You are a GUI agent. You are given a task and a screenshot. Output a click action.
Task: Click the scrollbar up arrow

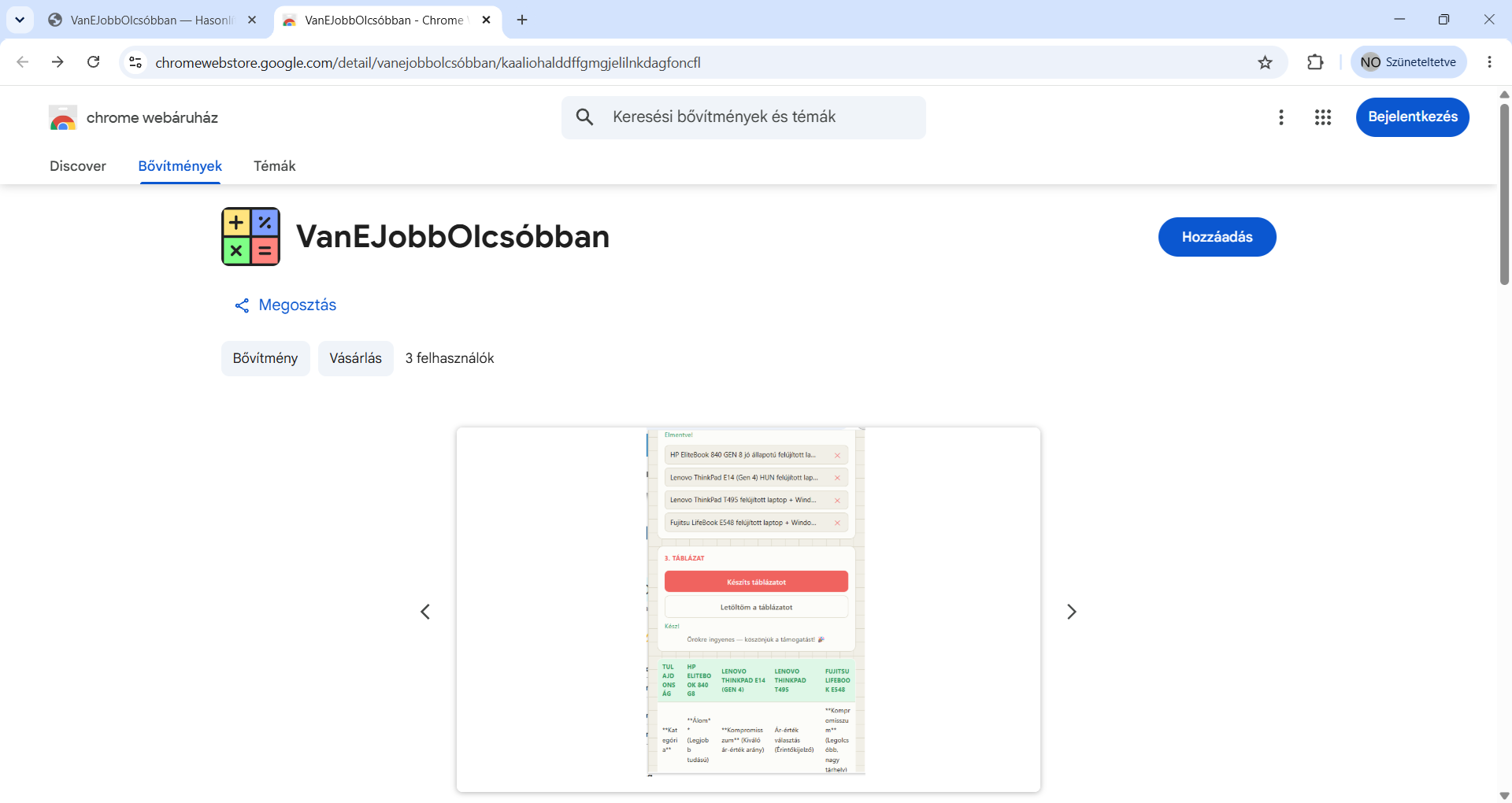1505,94
